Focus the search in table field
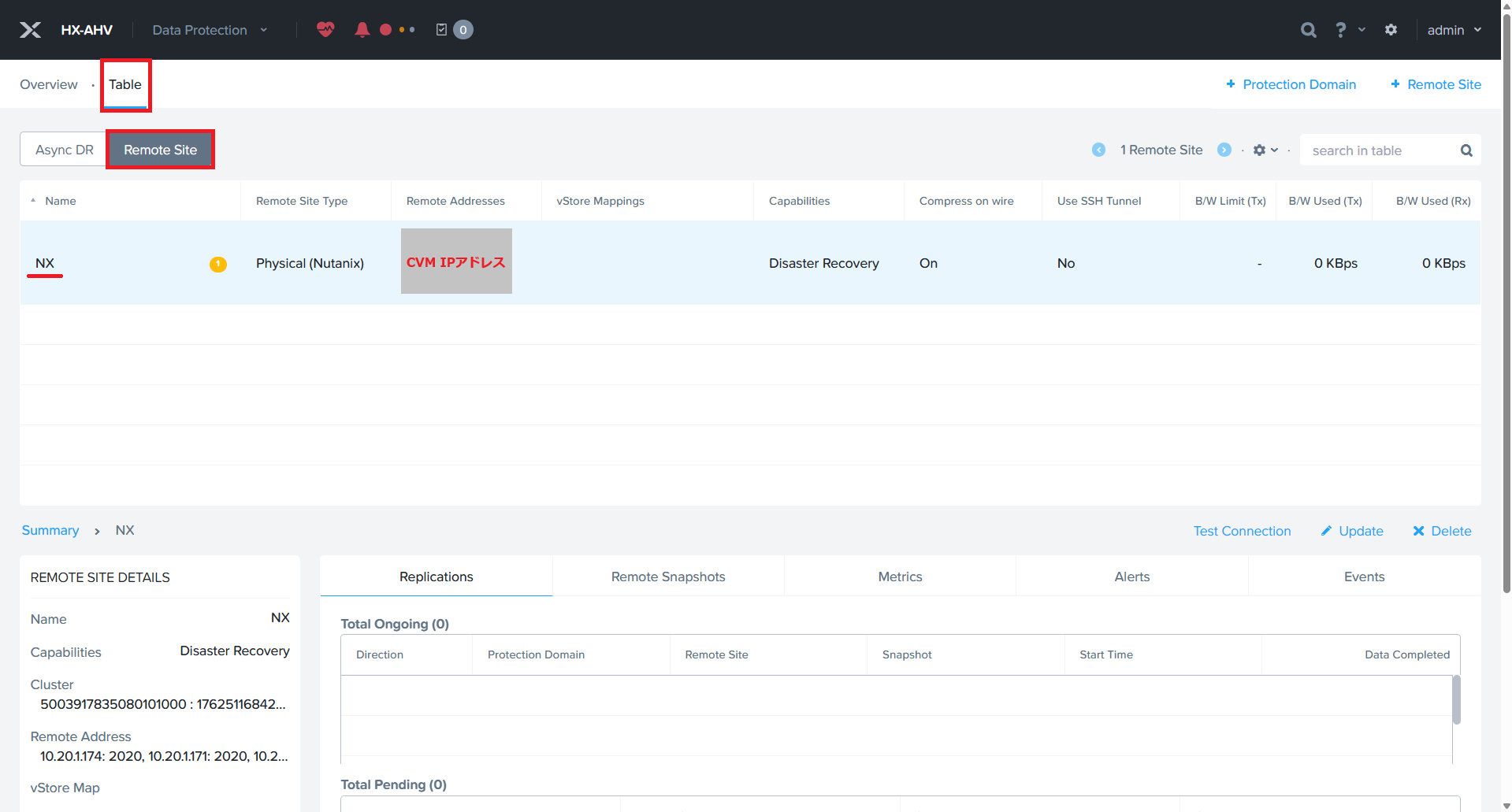Screen dimensions: 1512x812 [1380, 150]
